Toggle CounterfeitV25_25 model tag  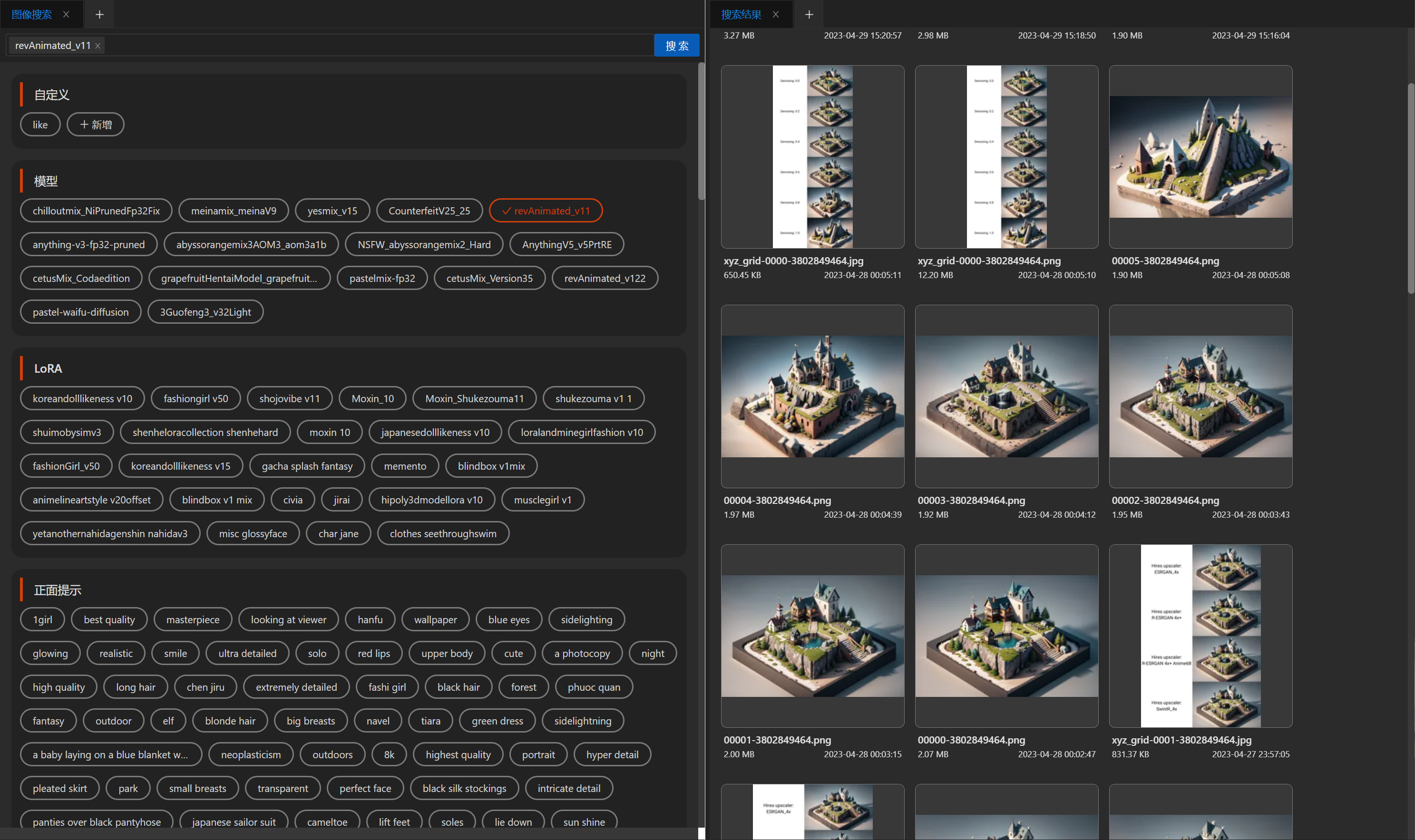coord(429,211)
